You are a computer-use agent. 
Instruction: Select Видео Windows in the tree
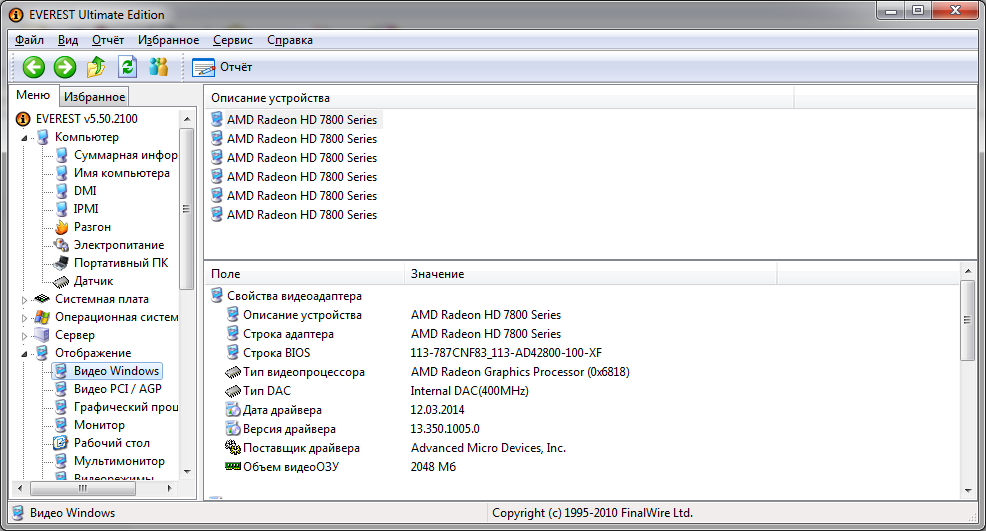(x=116, y=371)
